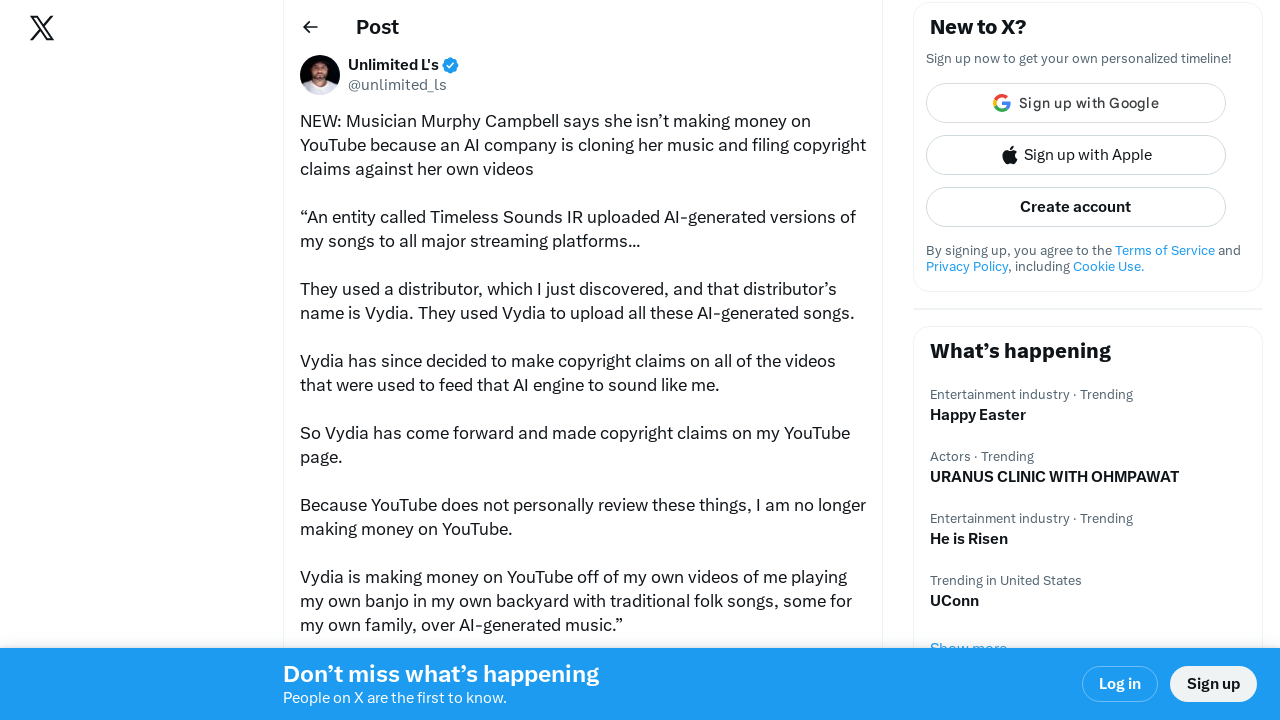
Task: Select the Happy Easter trending topic
Action: tap(978, 415)
